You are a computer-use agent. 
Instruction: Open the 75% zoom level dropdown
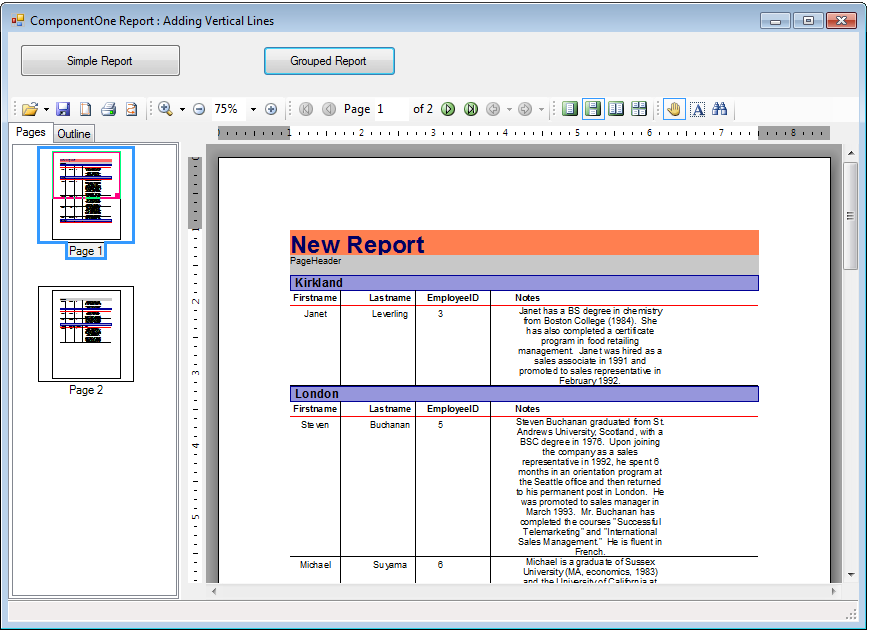click(253, 109)
